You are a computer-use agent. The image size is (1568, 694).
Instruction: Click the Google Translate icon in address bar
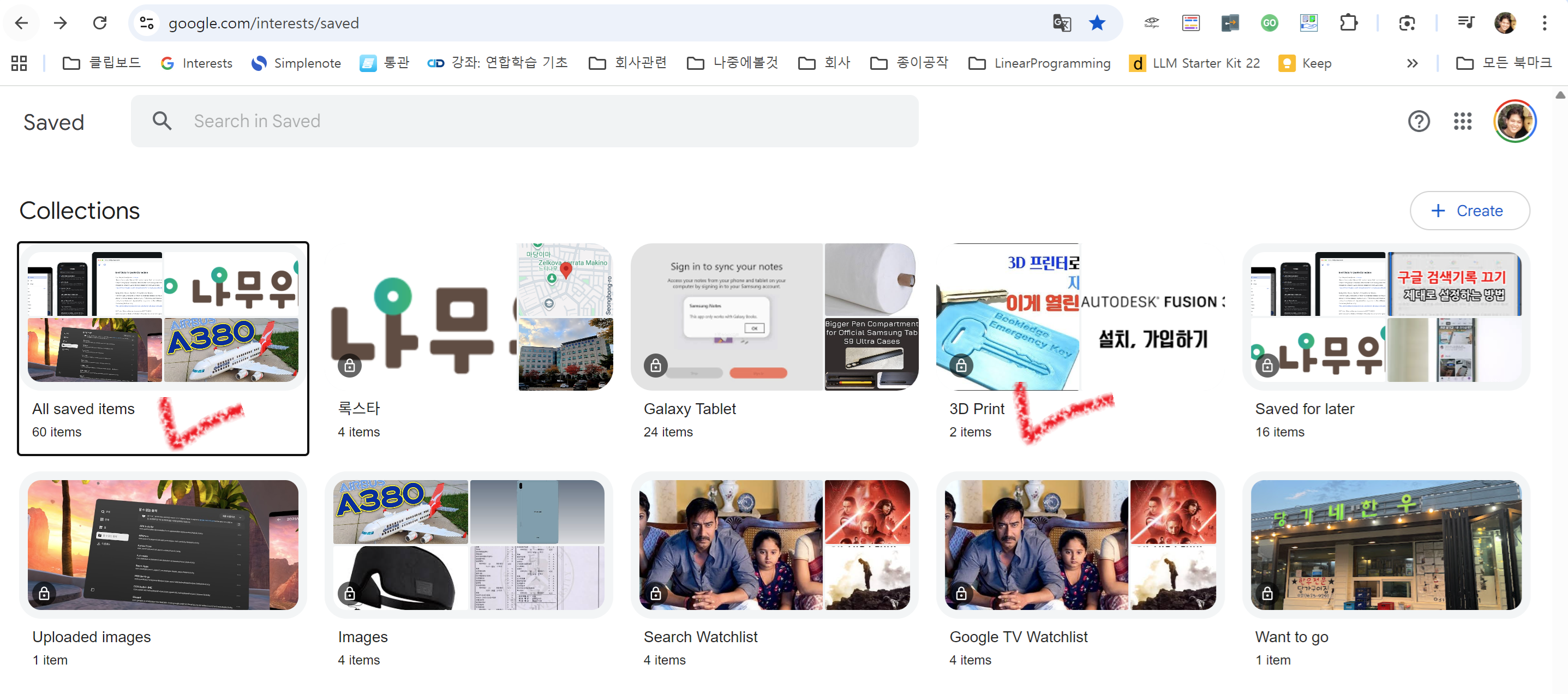pyautogui.click(x=1062, y=23)
